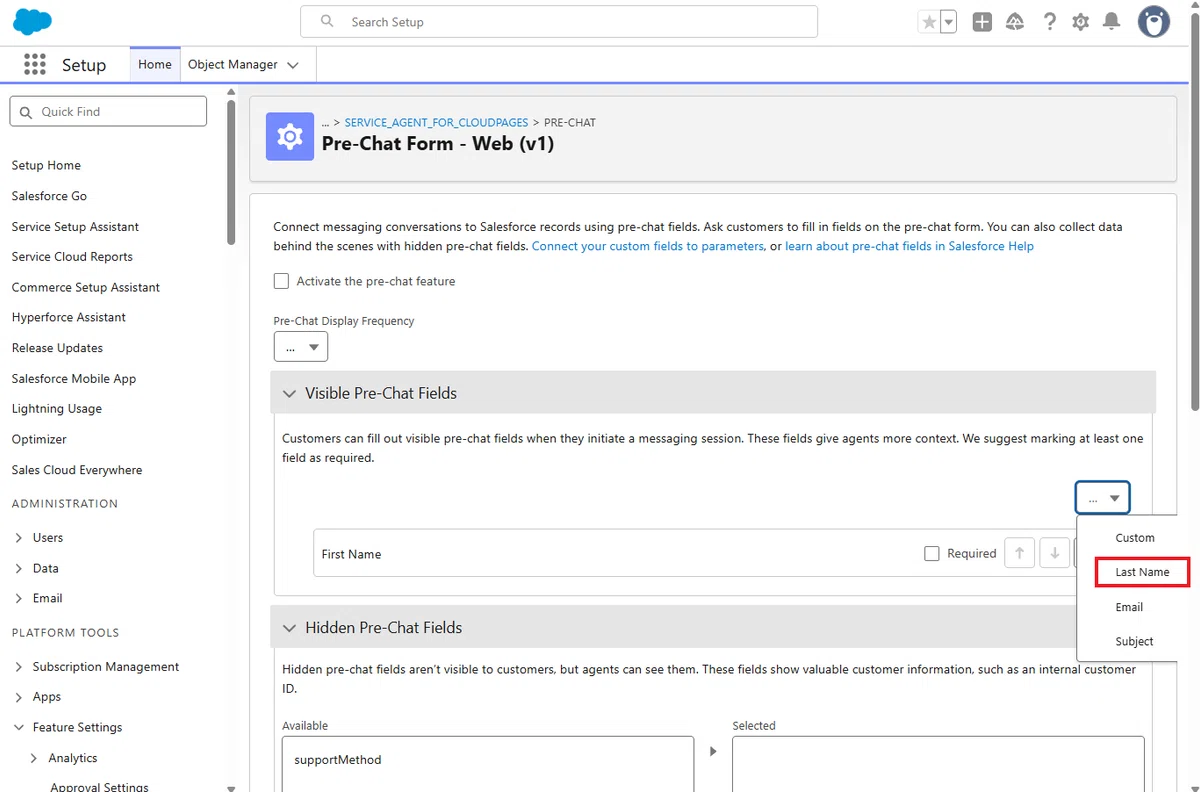Switch to the Home tab
The image size is (1200, 792).
155,64
